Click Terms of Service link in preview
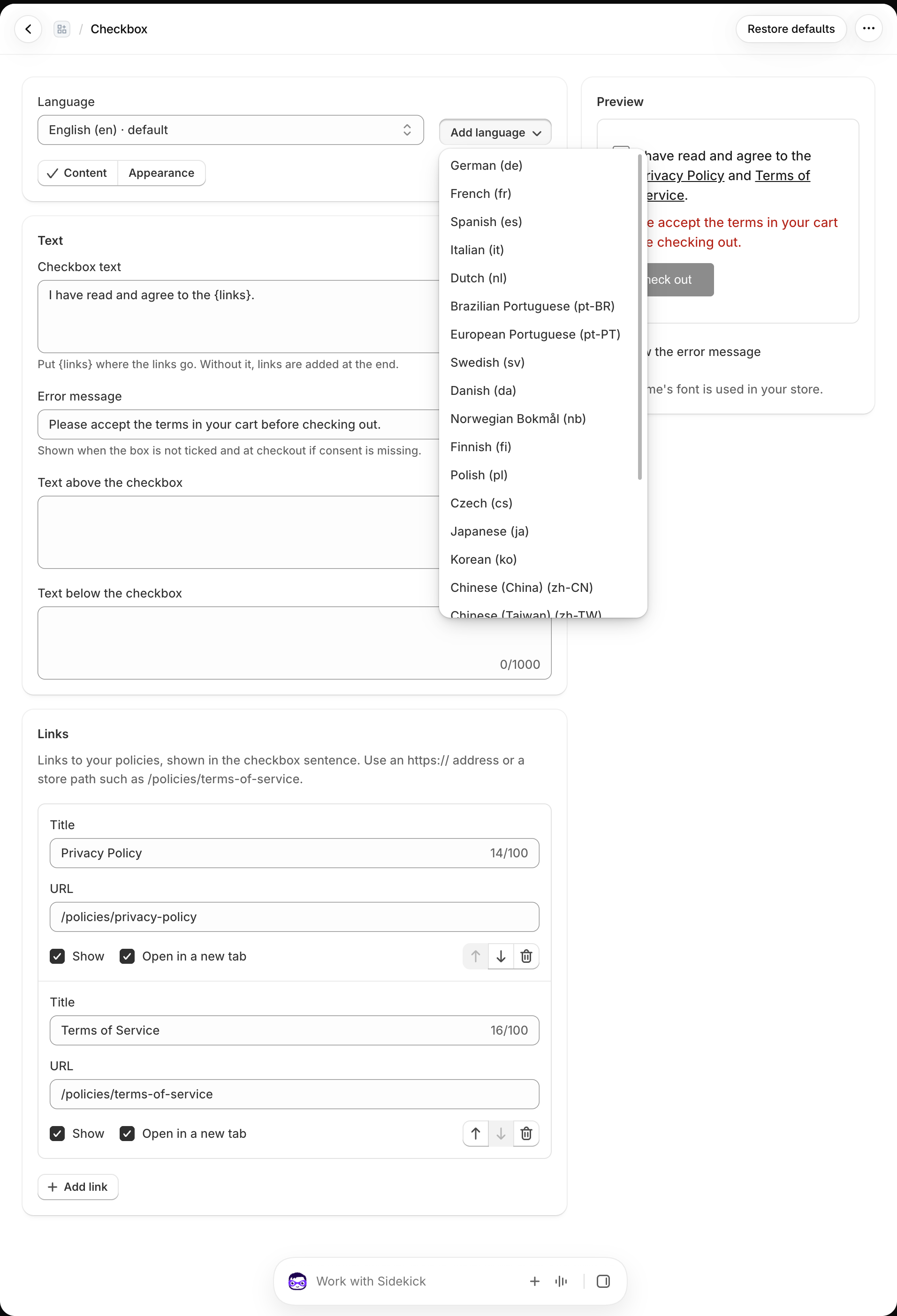This screenshot has height=1316, width=897. (782, 175)
